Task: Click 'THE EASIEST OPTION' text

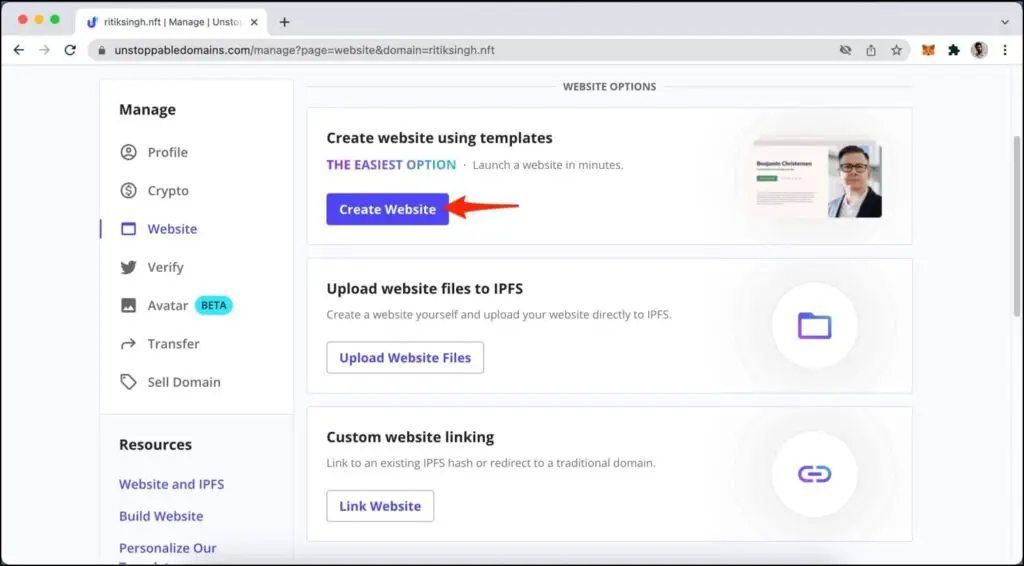Action: pyautogui.click(x=391, y=165)
